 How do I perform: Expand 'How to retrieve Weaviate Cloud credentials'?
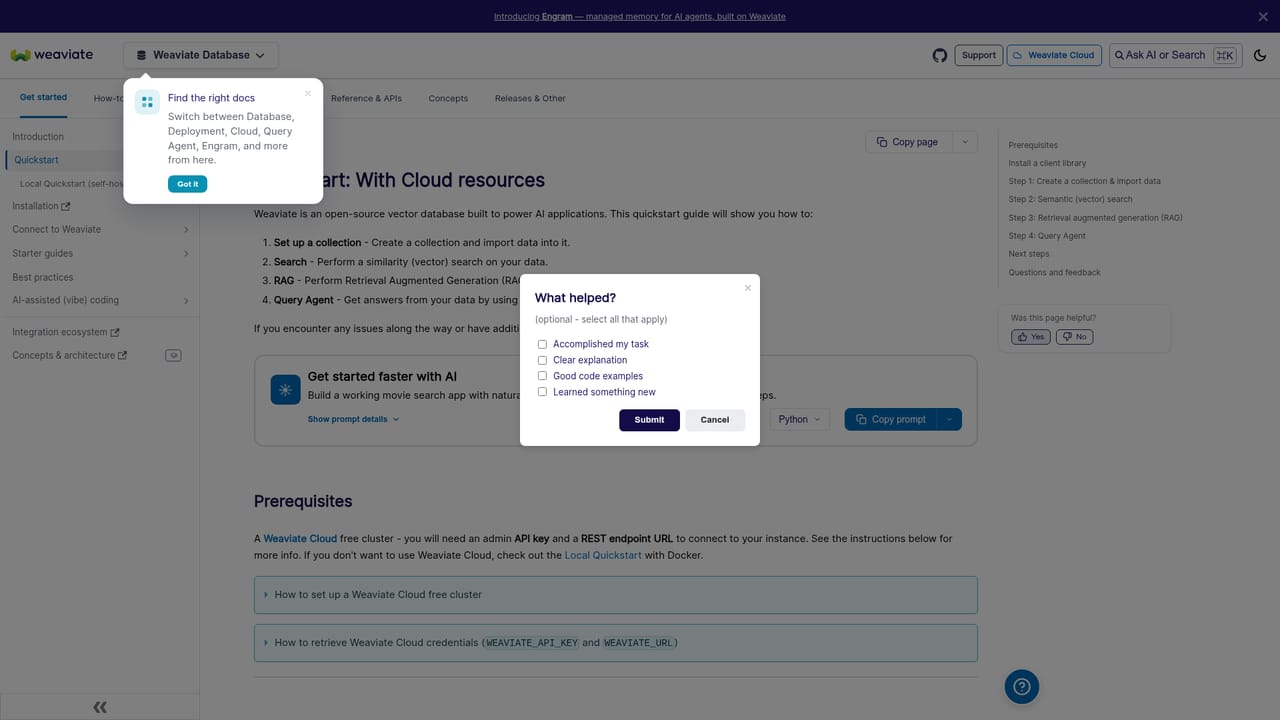615,643
